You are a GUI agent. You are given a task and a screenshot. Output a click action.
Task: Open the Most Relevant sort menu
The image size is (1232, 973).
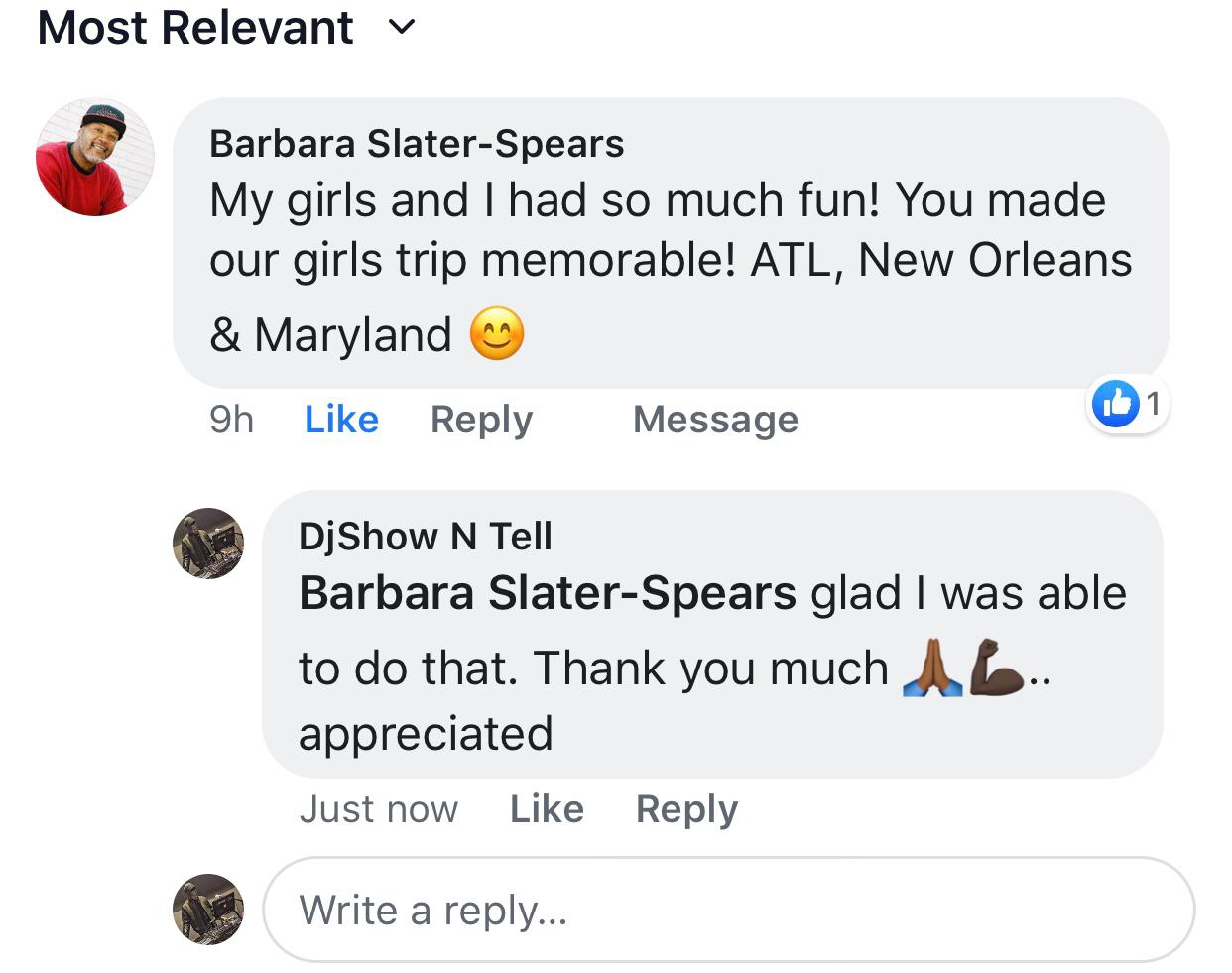[195, 27]
